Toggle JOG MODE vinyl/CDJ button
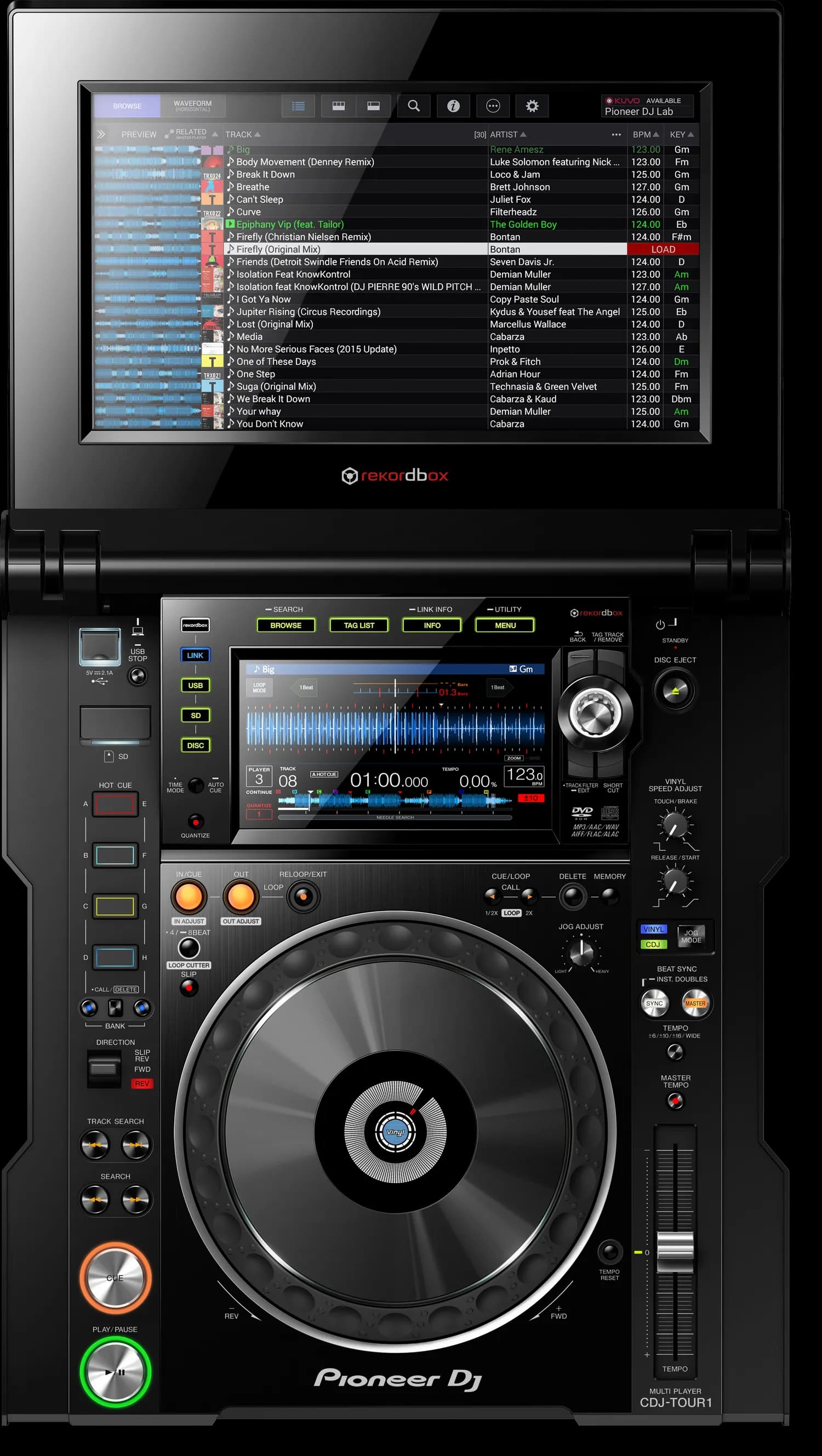The image size is (822, 1456). tap(691, 936)
